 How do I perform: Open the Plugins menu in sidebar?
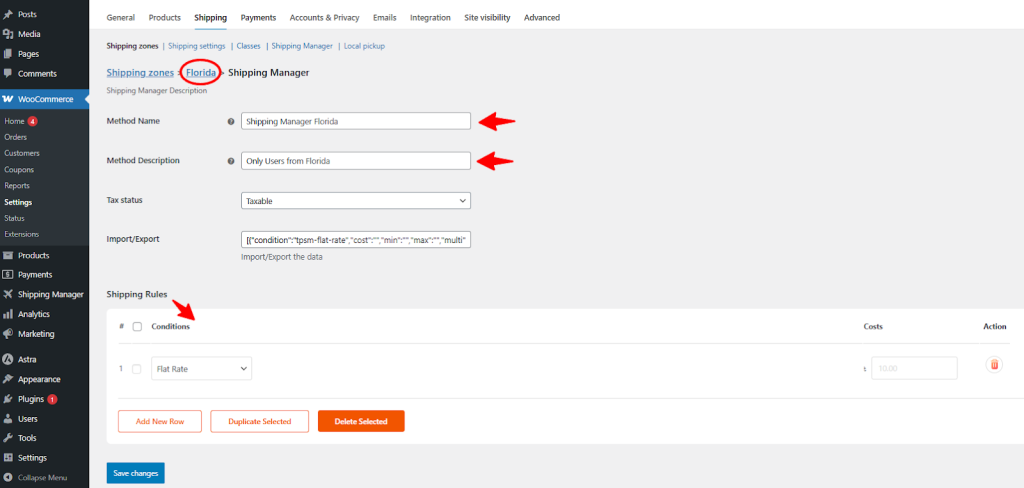click(x=32, y=399)
